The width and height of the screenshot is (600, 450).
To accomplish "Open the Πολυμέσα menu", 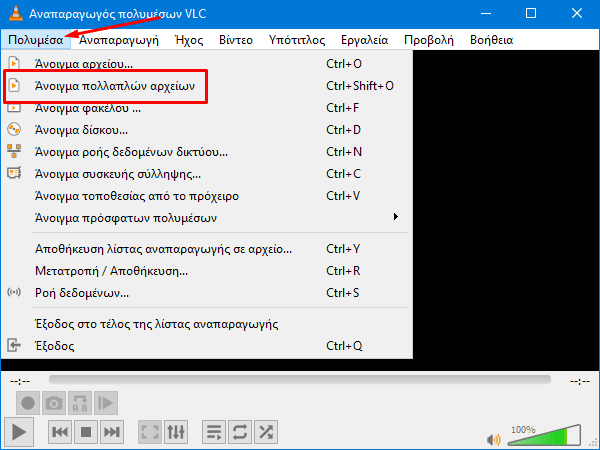I will coord(36,40).
